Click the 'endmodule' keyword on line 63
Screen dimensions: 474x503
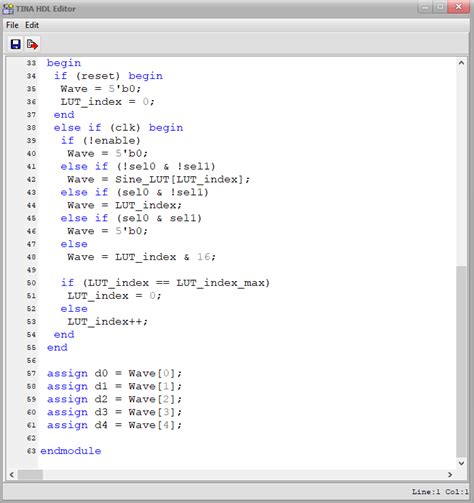(71, 451)
